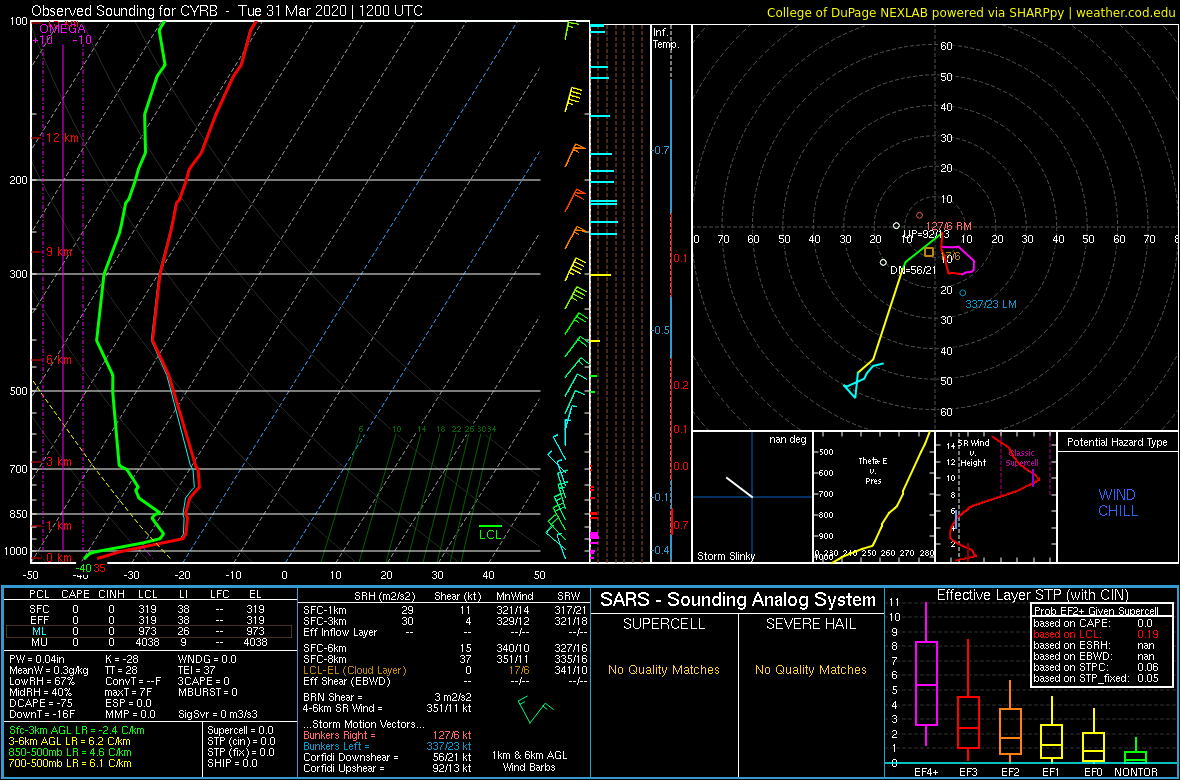This screenshot has width=1180, height=780.
Task: Click the Potential Hazard Type header
Action: click(1118, 442)
